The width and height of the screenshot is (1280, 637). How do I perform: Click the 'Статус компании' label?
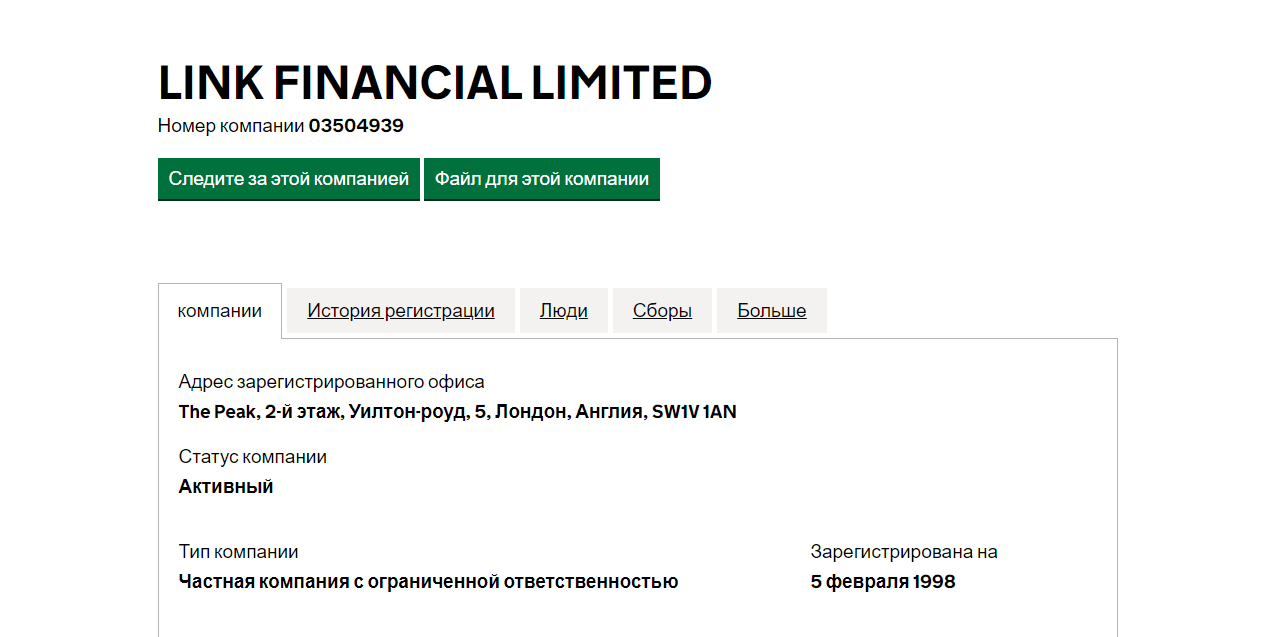252,456
